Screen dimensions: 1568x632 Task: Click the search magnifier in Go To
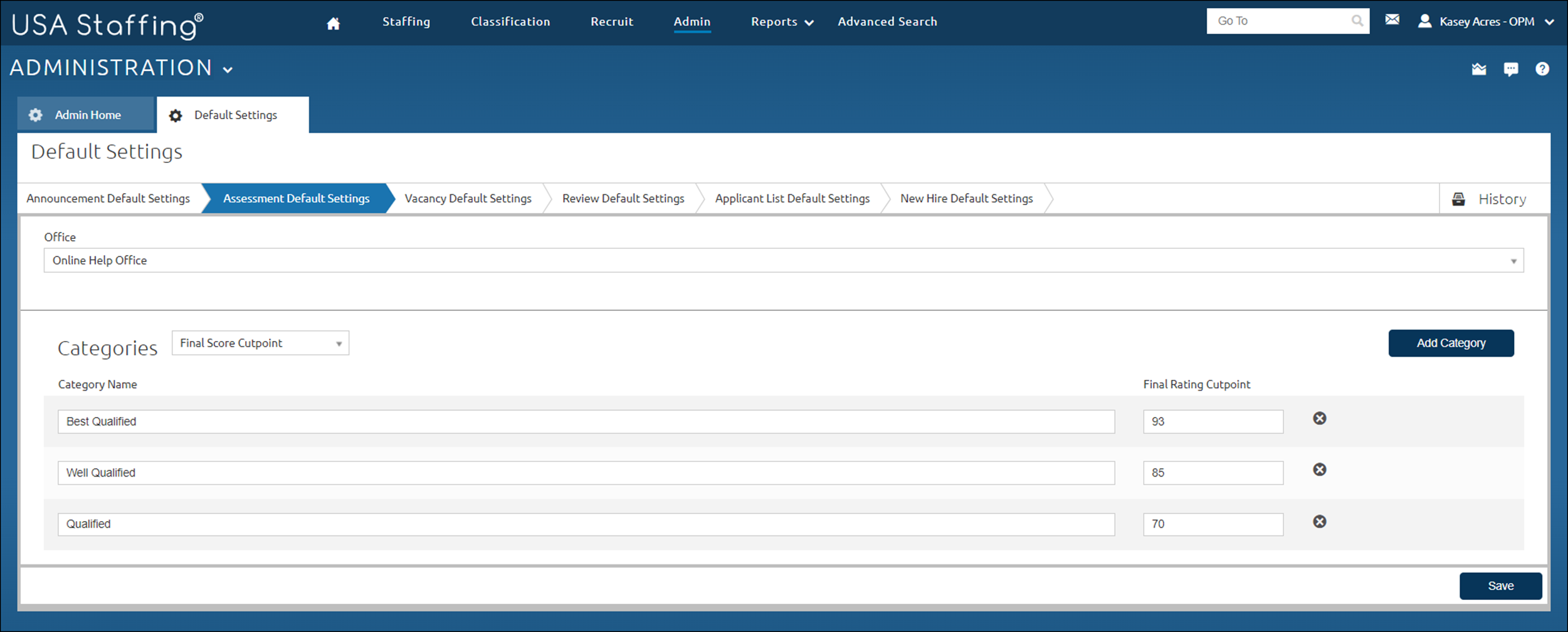1357,21
